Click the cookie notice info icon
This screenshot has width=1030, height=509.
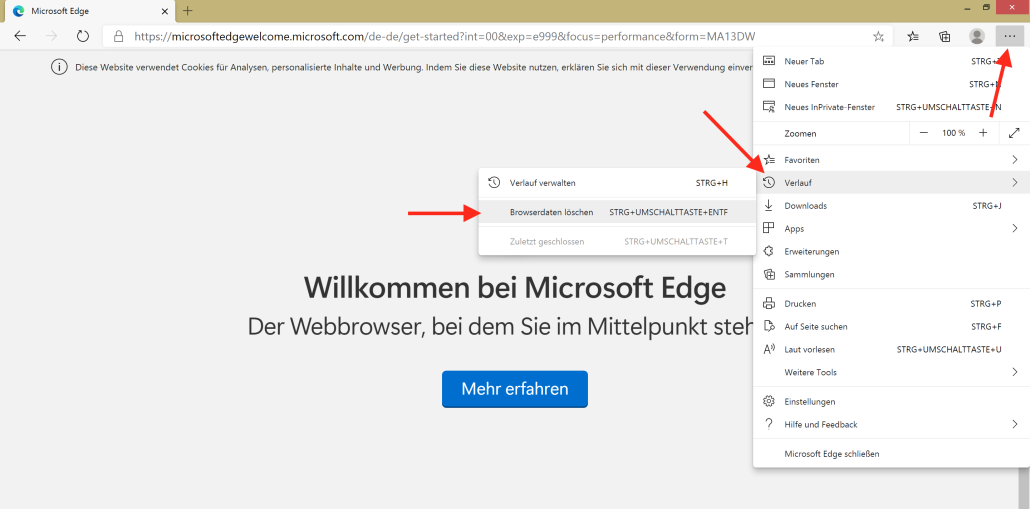[x=60, y=67]
